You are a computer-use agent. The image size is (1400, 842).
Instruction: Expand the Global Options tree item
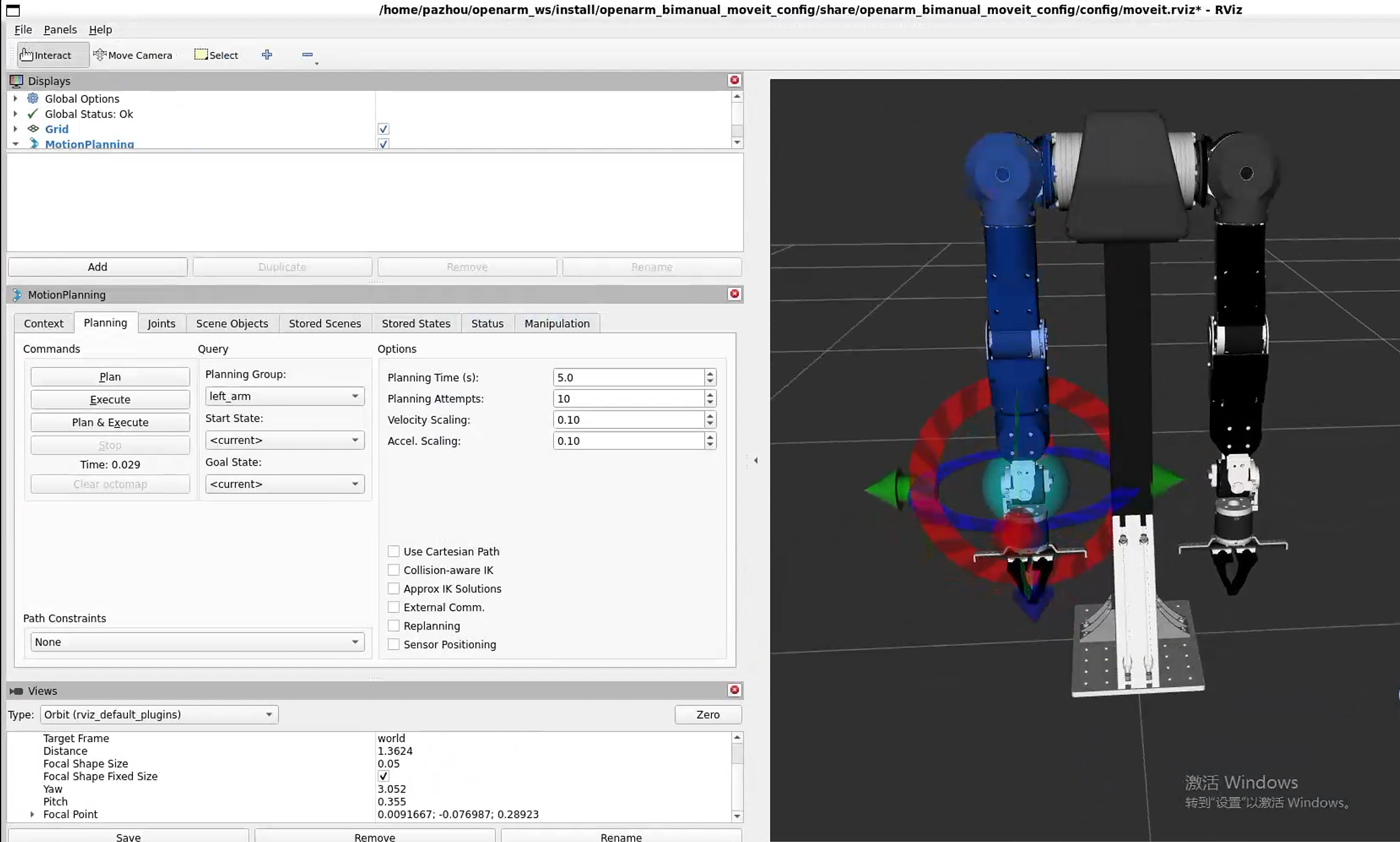(x=16, y=99)
